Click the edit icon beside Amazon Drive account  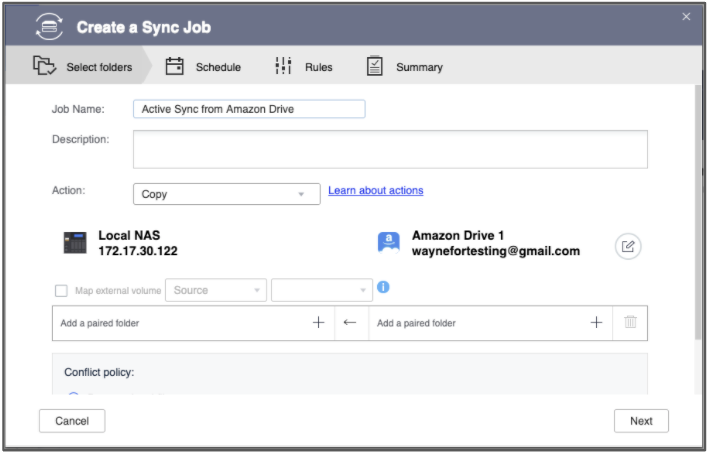627,246
